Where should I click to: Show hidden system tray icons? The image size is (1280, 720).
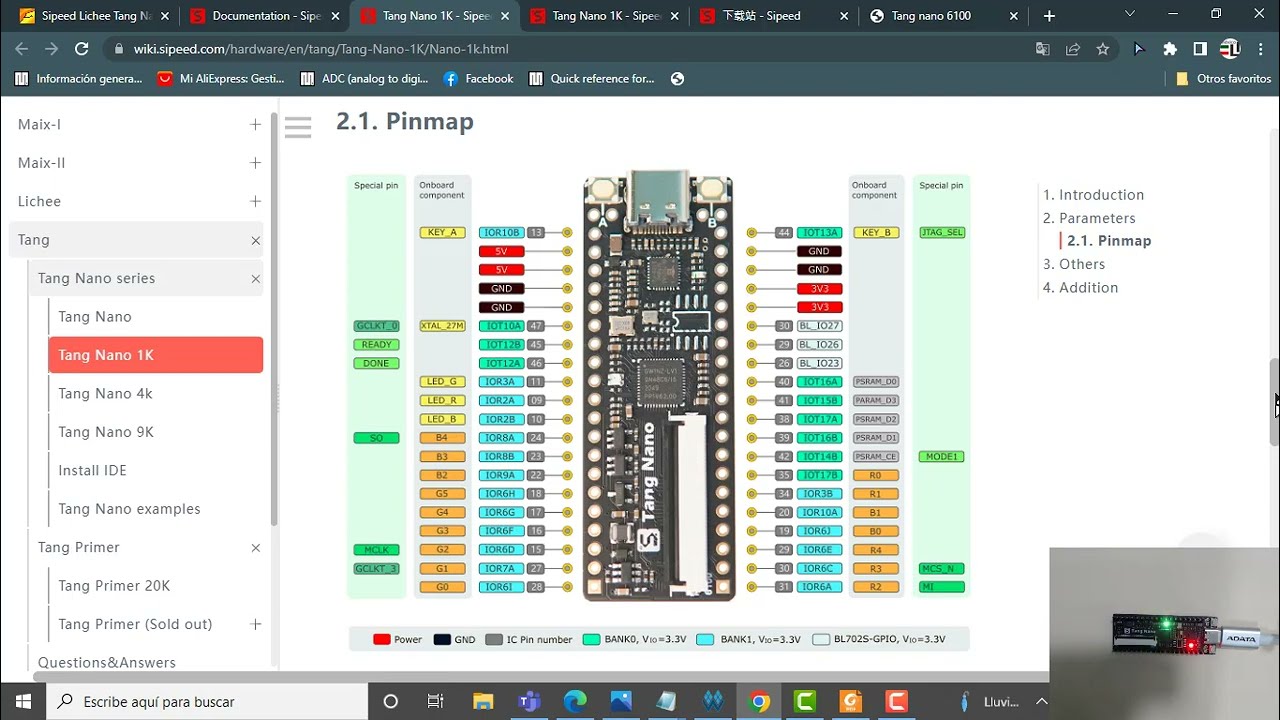pyautogui.click(x=1041, y=701)
